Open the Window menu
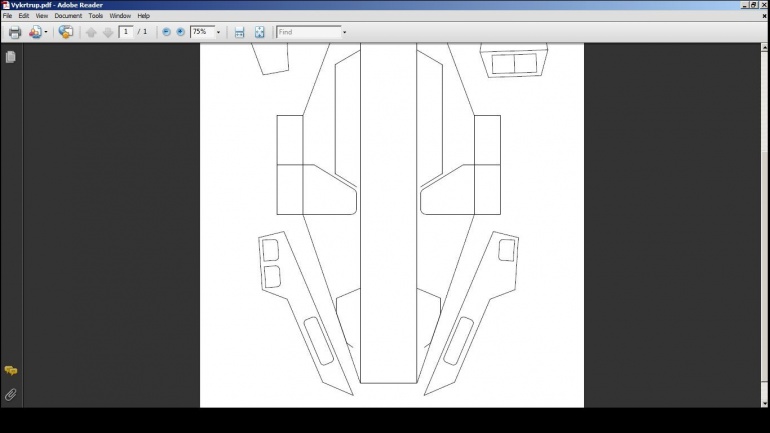770x433 pixels. [x=120, y=16]
